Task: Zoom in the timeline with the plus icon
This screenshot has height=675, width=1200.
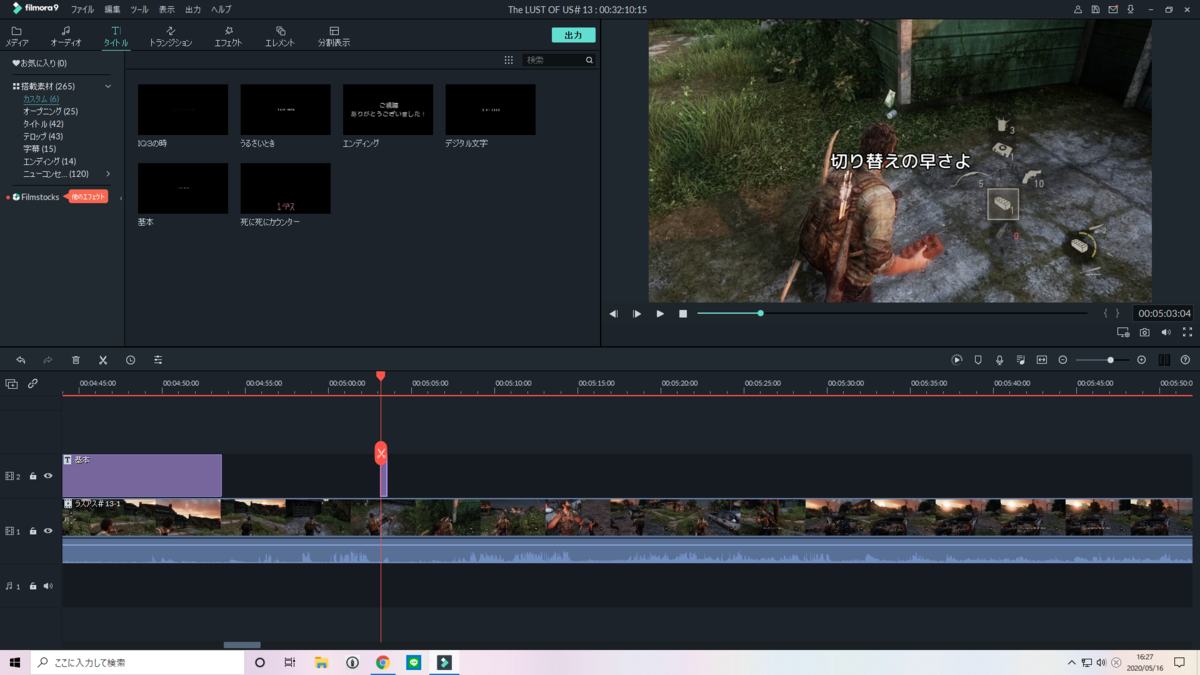Action: tap(1141, 360)
